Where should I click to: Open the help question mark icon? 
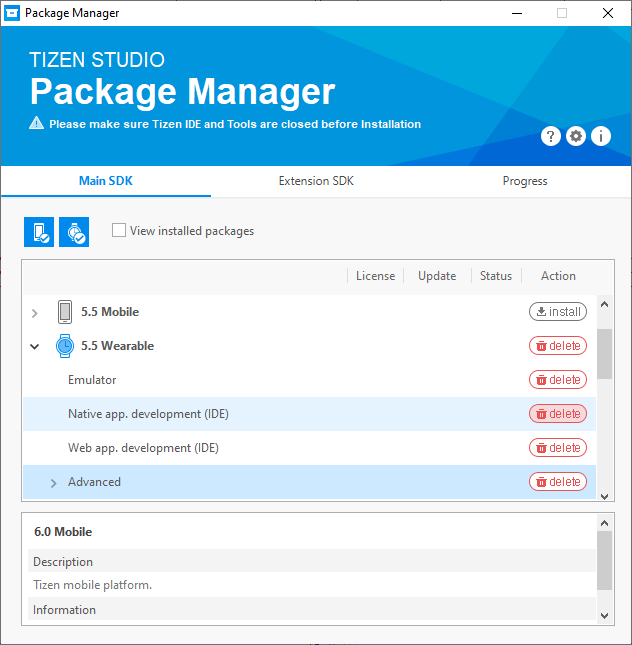[x=551, y=136]
